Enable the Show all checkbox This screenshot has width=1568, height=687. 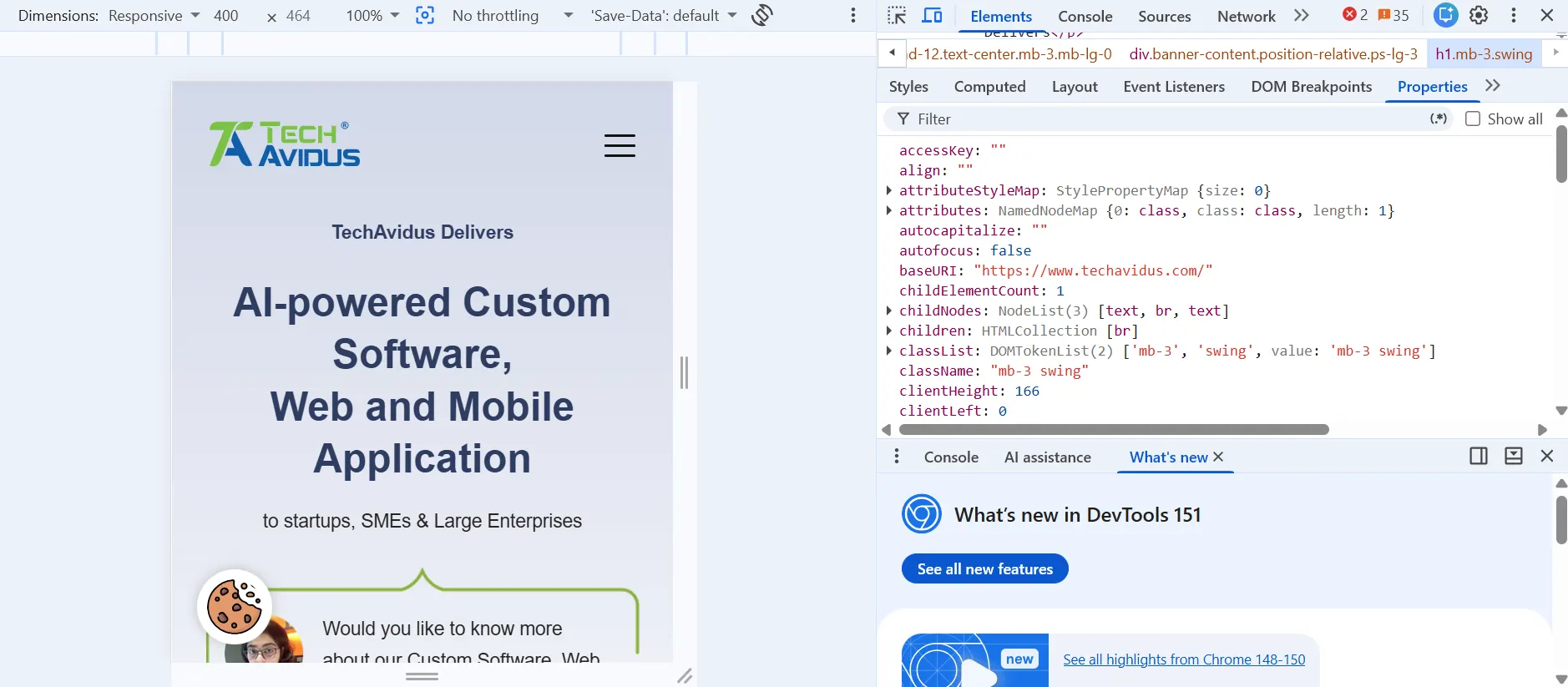click(1473, 119)
